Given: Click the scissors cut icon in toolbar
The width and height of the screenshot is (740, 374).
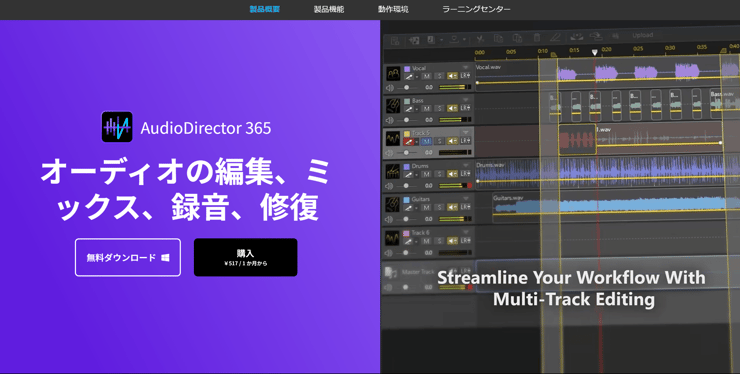Looking at the screenshot, I should coord(480,39).
